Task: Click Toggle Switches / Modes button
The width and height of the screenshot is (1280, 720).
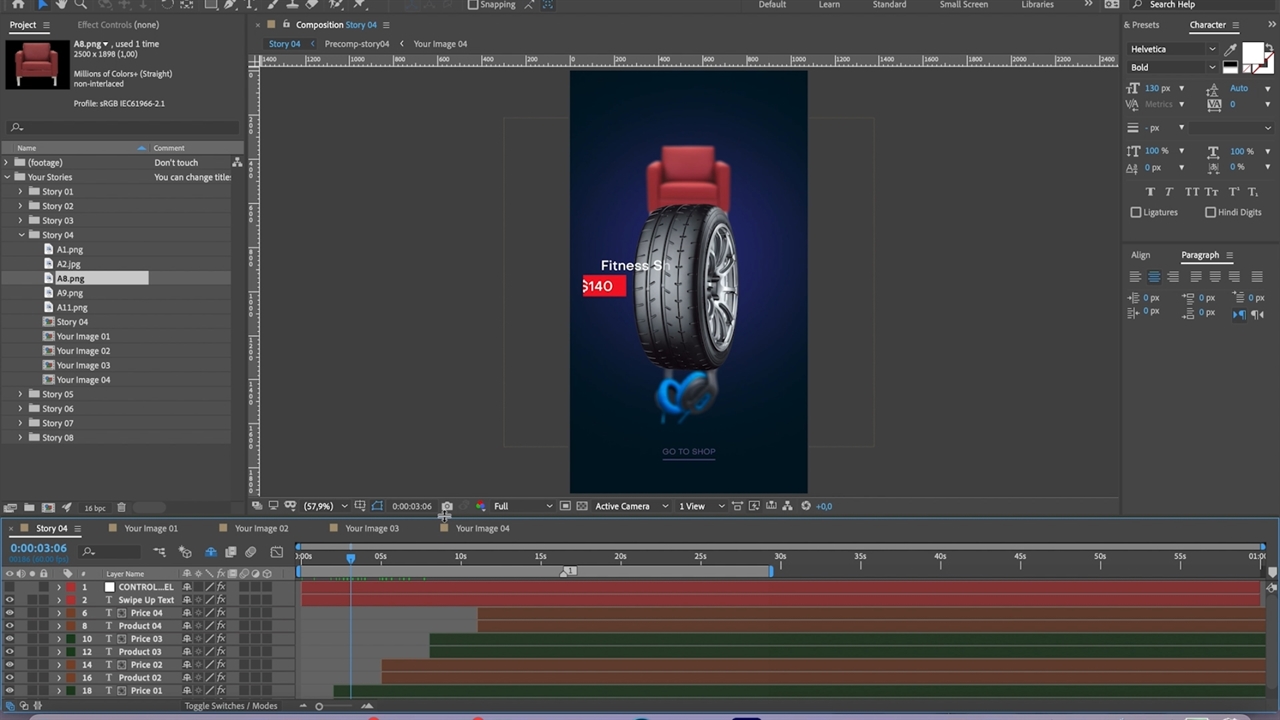Action: [230, 706]
